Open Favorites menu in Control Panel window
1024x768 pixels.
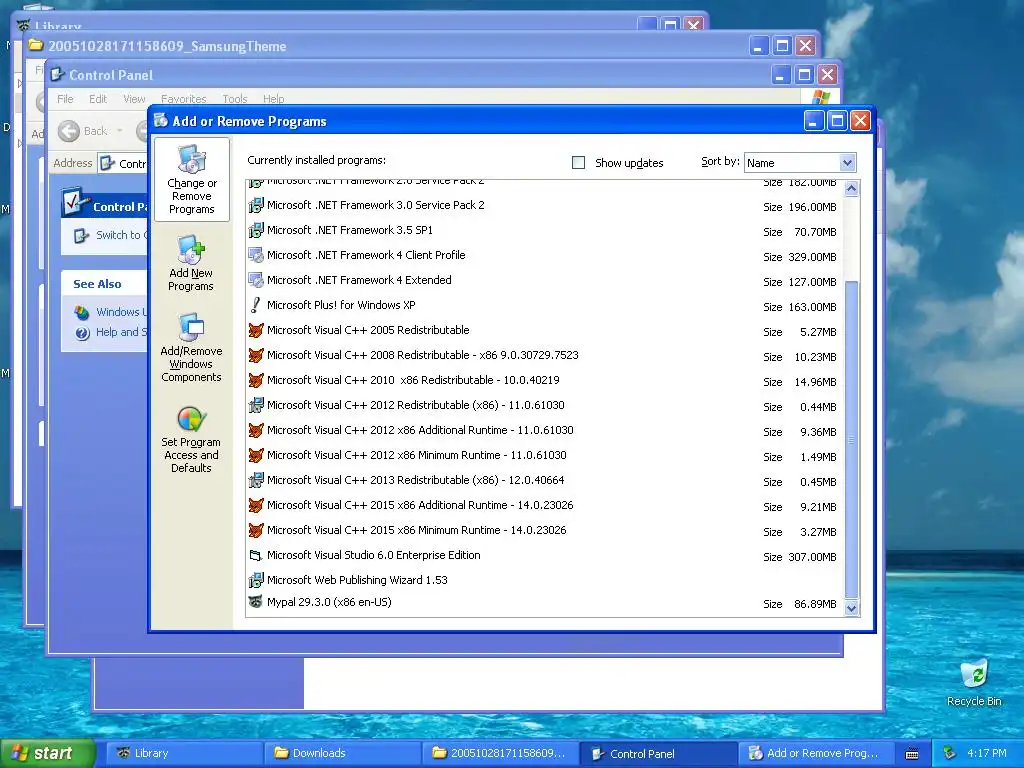[x=184, y=99]
